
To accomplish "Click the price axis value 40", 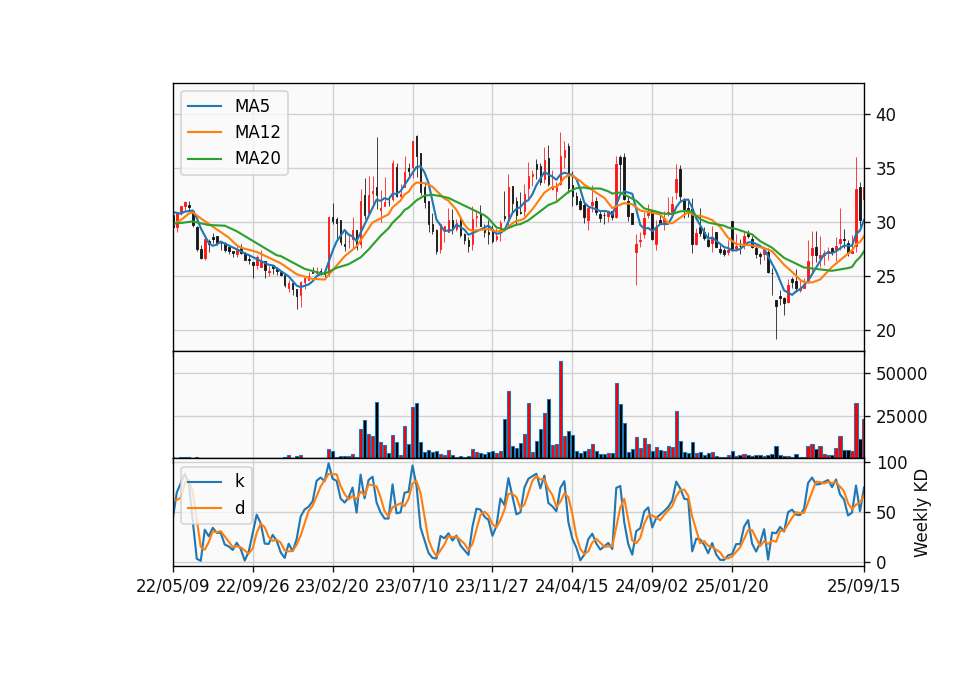I will [886, 115].
